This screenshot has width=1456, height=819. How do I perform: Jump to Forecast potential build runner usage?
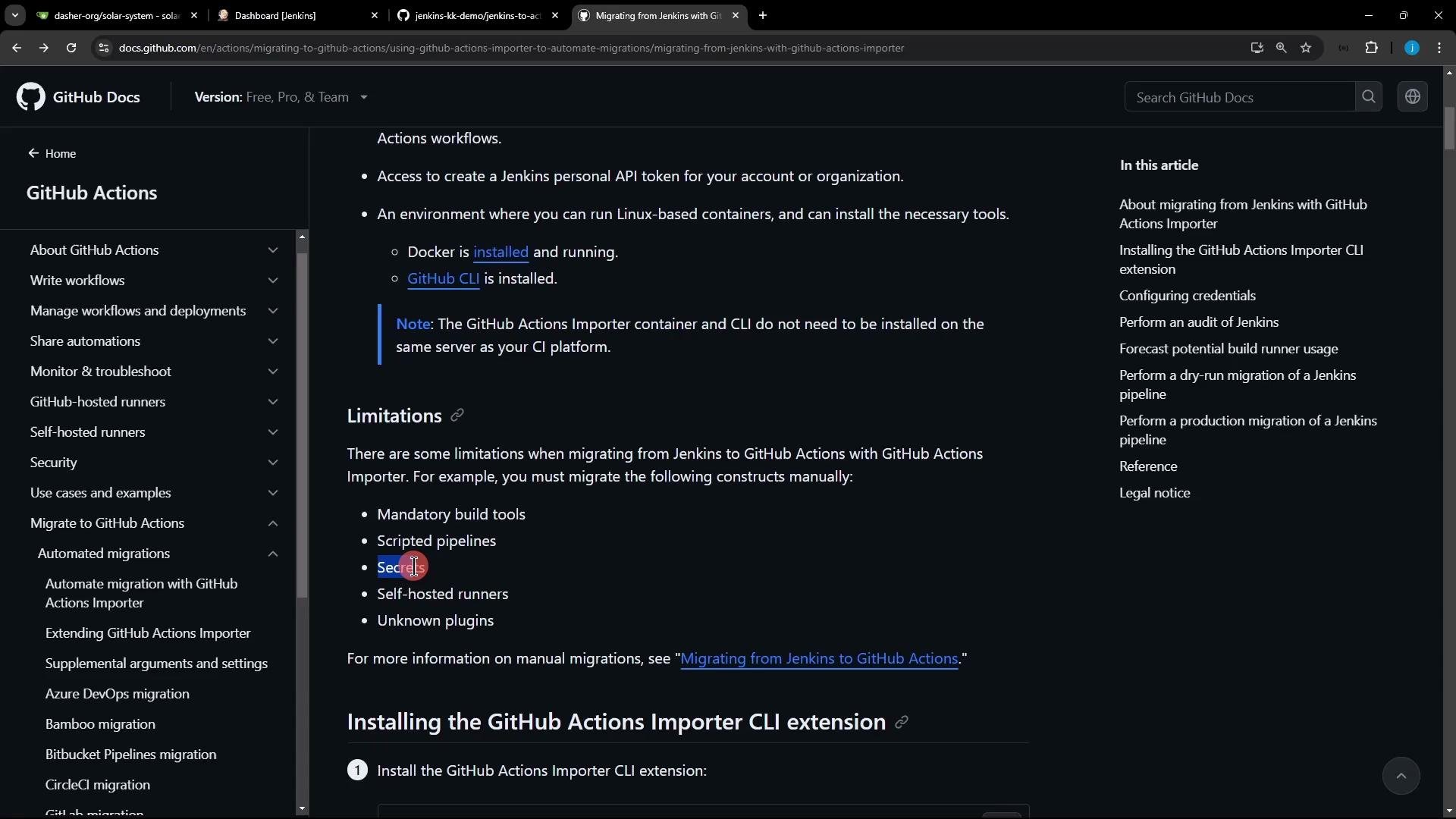[x=1228, y=349]
